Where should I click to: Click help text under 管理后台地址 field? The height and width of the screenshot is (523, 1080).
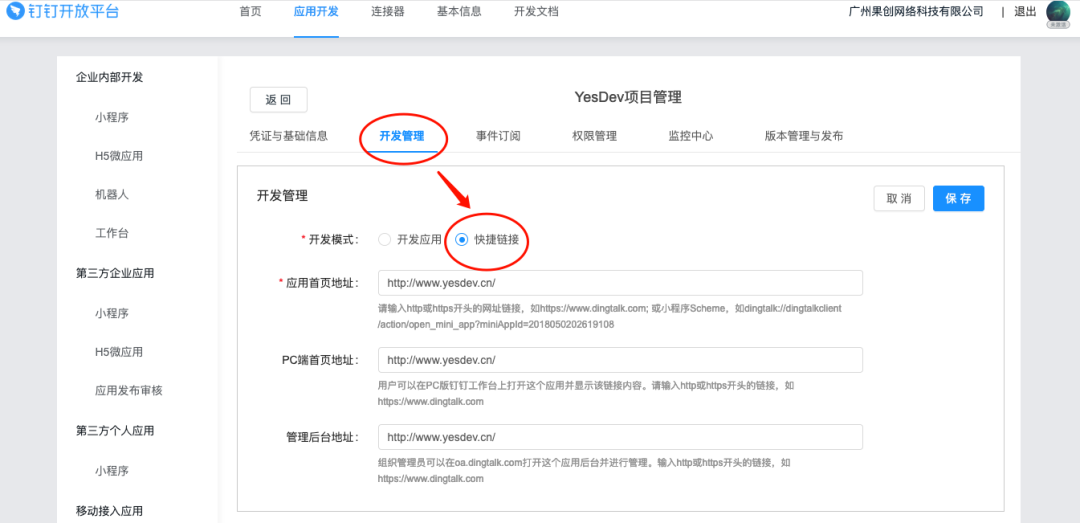[583, 471]
